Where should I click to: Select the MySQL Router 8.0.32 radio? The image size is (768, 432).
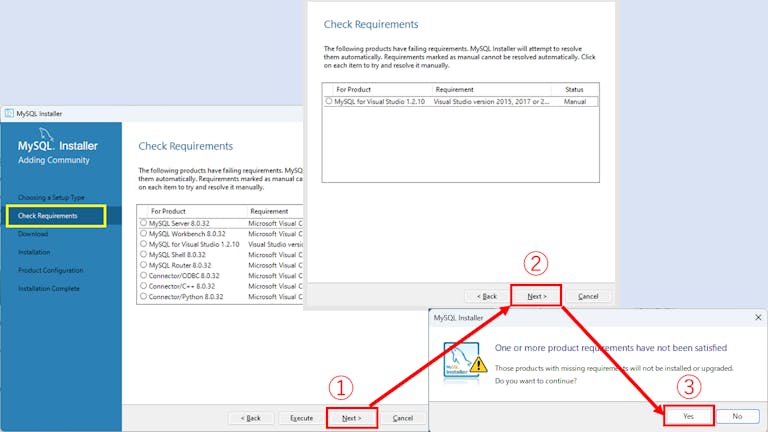point(144,265)
